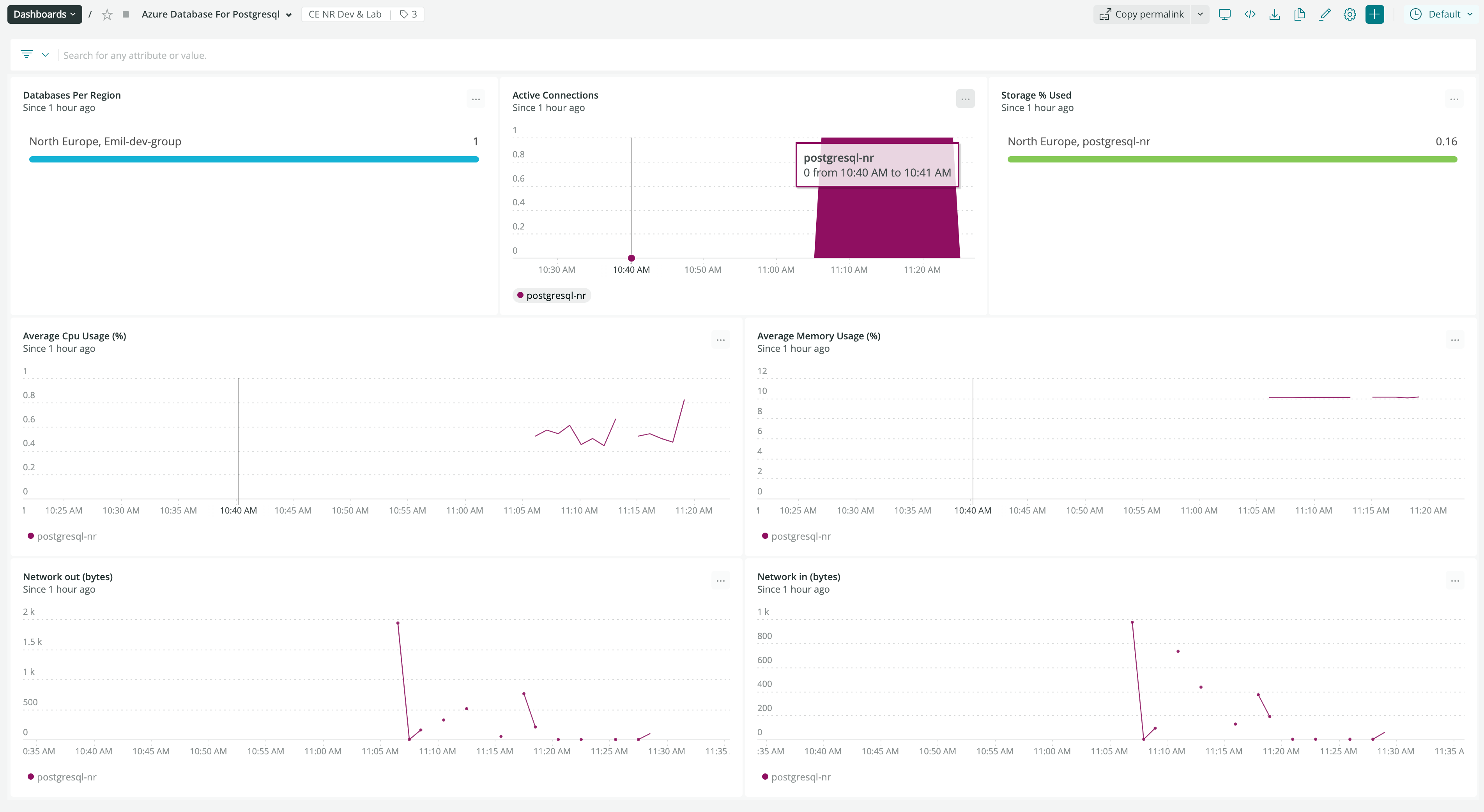Toggle postgresql-nr legend in Active Connections

click(551, 295)
